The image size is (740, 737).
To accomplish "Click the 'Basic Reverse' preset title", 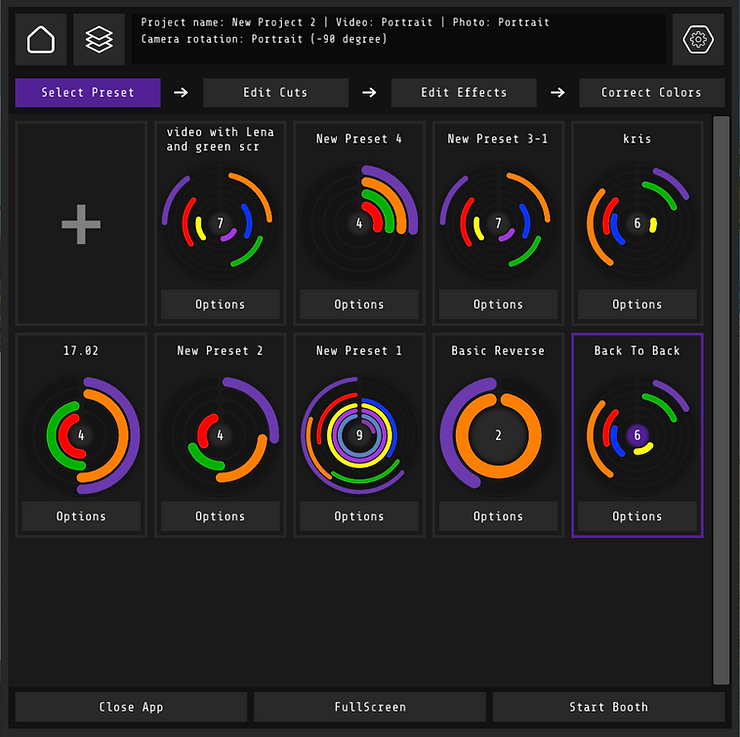I will pyautogui.click(x=498, y=351).
